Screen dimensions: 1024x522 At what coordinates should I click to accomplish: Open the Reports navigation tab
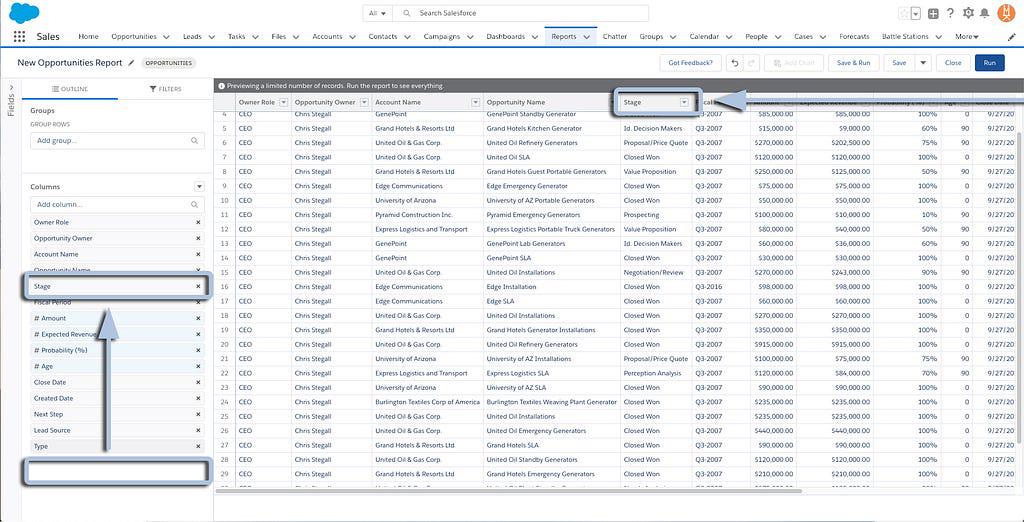point(563,37)
